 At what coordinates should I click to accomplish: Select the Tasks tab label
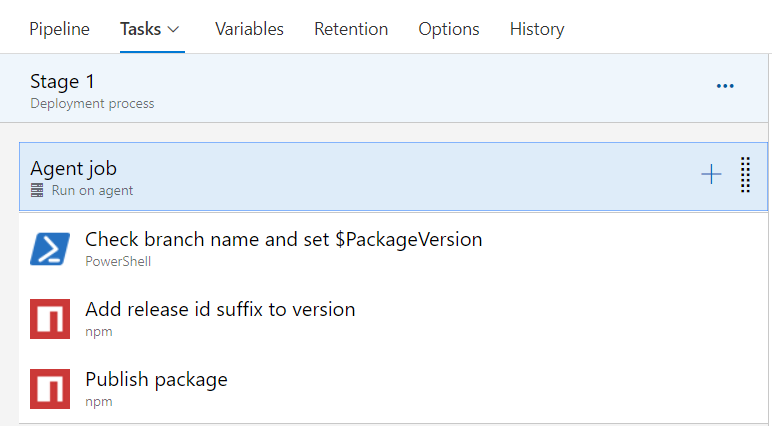pyautogui.click(x=140, y=29)
